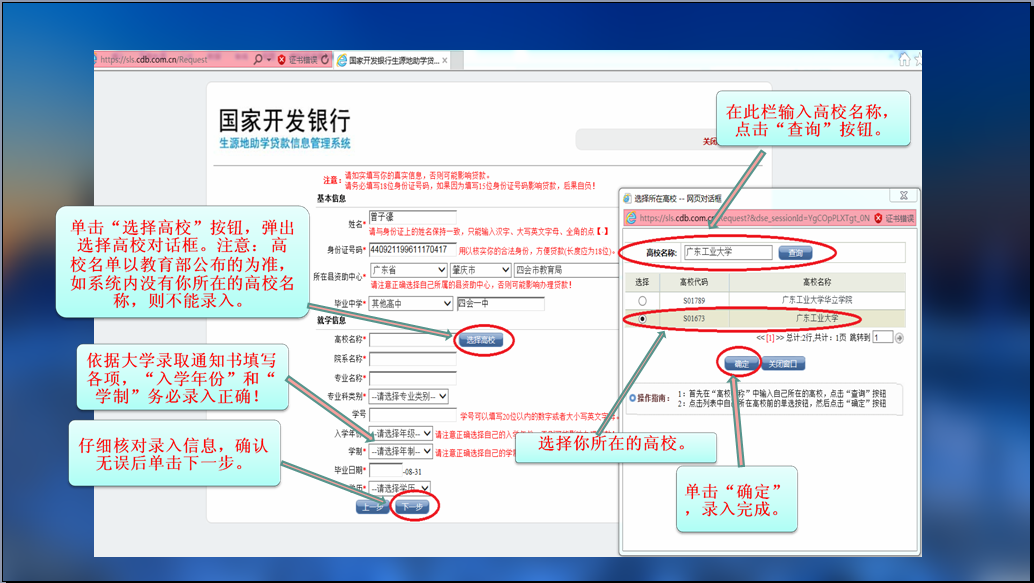Image resolution: width=1034 pixels, height=583 pixels.
Task: Select radio button for 广东工业大学 S01673
Action: [x=642, y=319]
